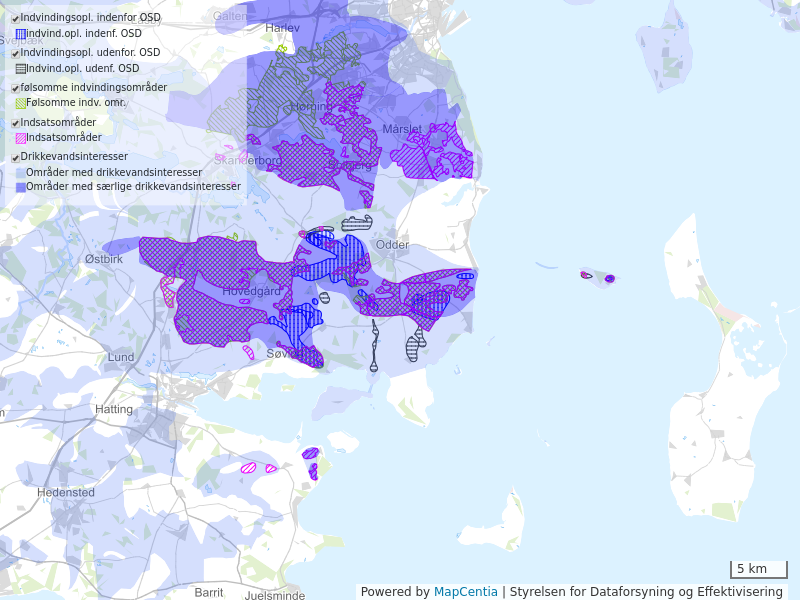Viewport: 800px width, 600px height.
Task: Click the Hatting town label
Action: [x=114, y=409]
